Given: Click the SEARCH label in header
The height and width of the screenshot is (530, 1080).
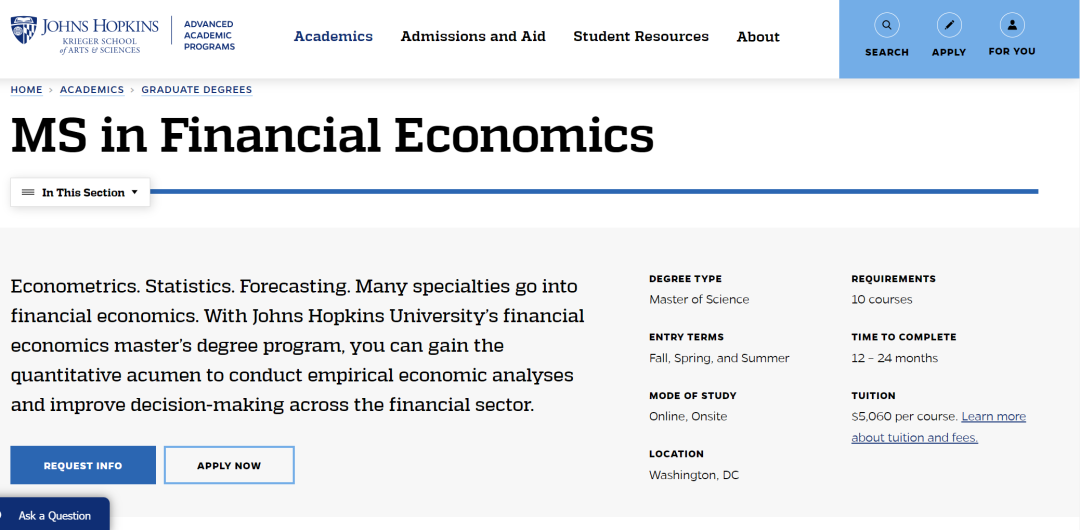Looking at the screenshot, I should [886, 52].
